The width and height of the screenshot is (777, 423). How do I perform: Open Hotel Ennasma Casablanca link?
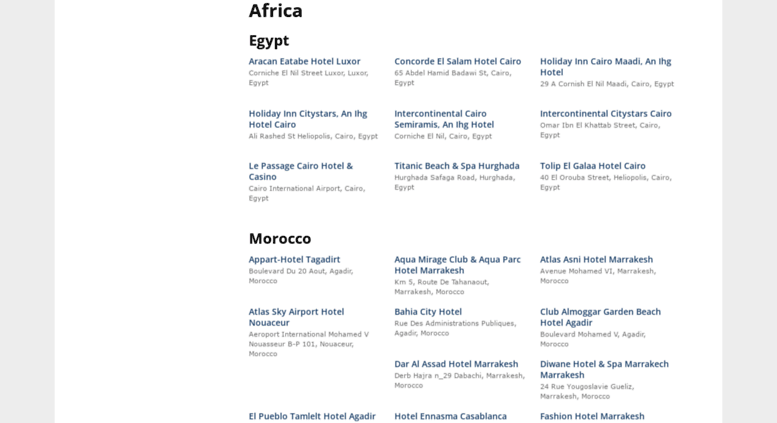pyautogui.click(x=450, y=416)
